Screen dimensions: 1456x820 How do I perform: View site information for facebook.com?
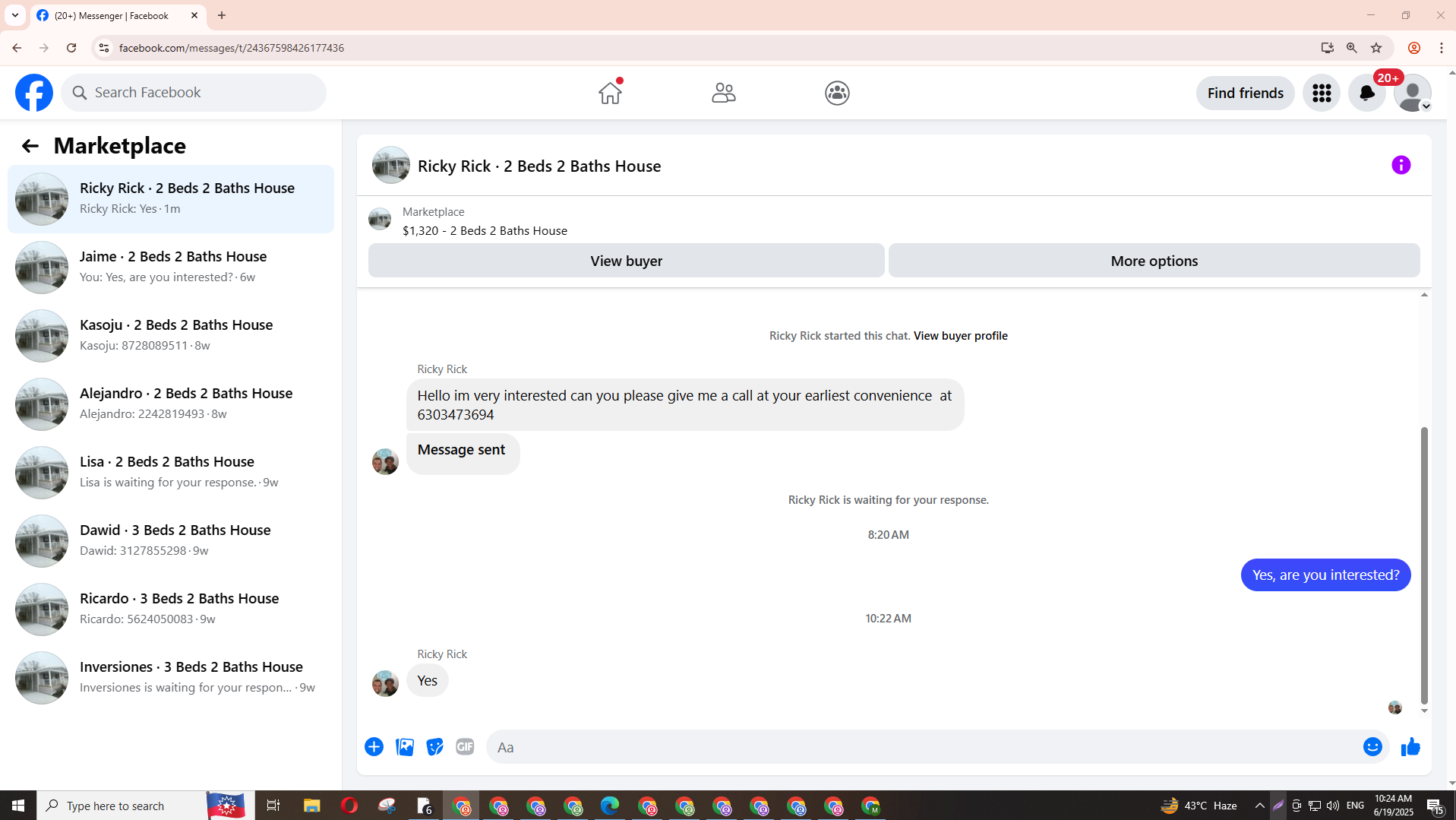[x=104, y=48]
